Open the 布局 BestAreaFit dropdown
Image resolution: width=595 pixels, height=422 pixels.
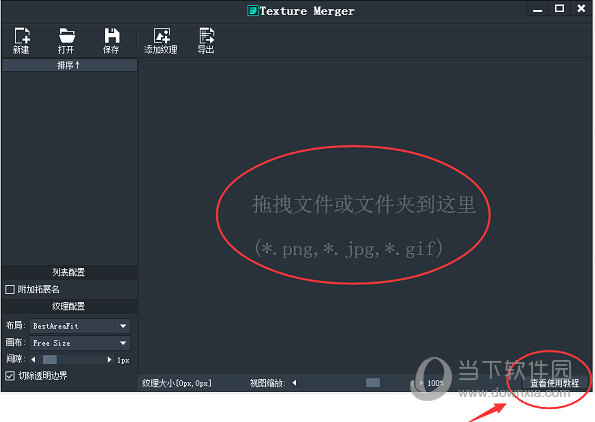coord(80,326)
